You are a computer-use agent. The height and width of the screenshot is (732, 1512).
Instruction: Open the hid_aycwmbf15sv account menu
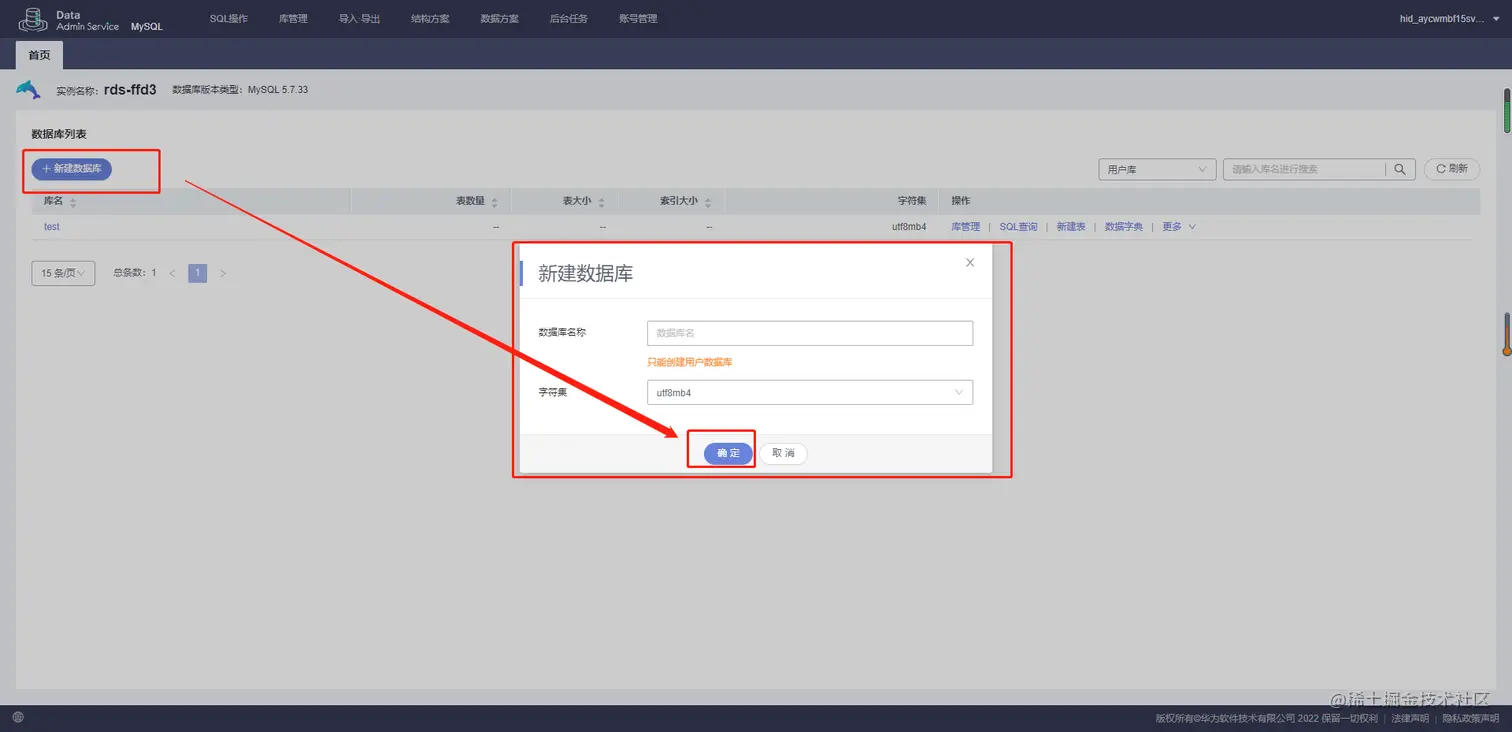1450,19
